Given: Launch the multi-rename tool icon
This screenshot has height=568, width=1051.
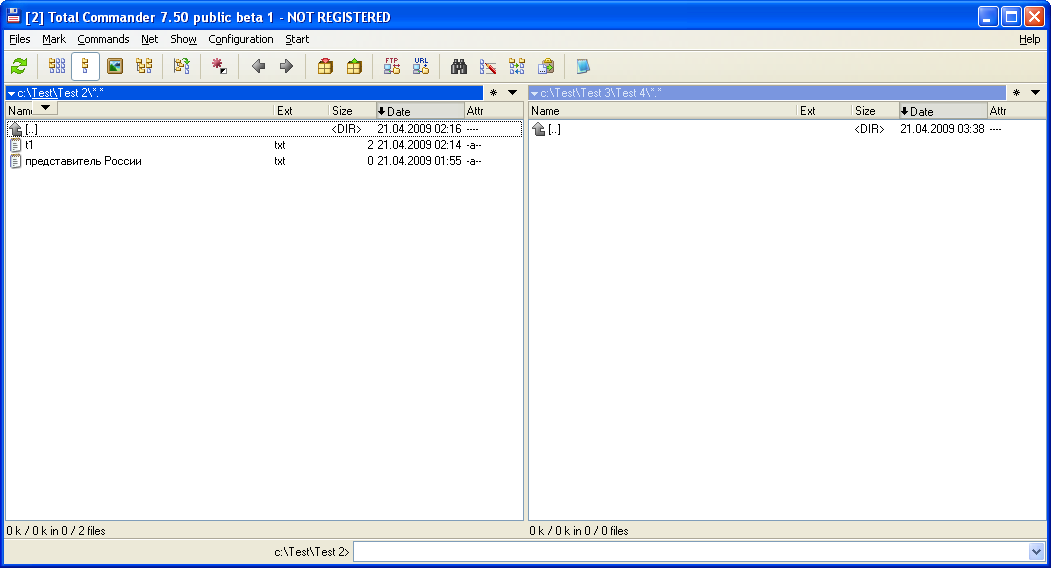Looking at the screenshot, I should 488,66.
